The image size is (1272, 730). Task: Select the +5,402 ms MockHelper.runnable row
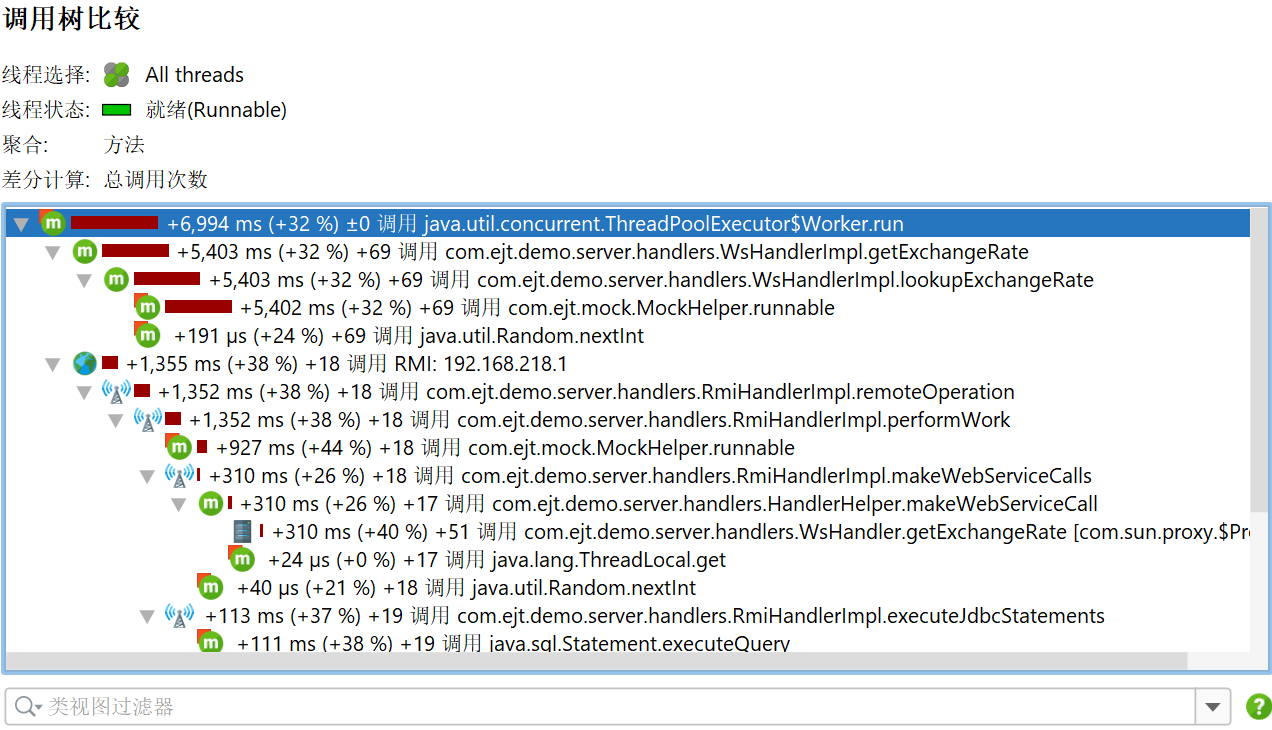[537, 307]
